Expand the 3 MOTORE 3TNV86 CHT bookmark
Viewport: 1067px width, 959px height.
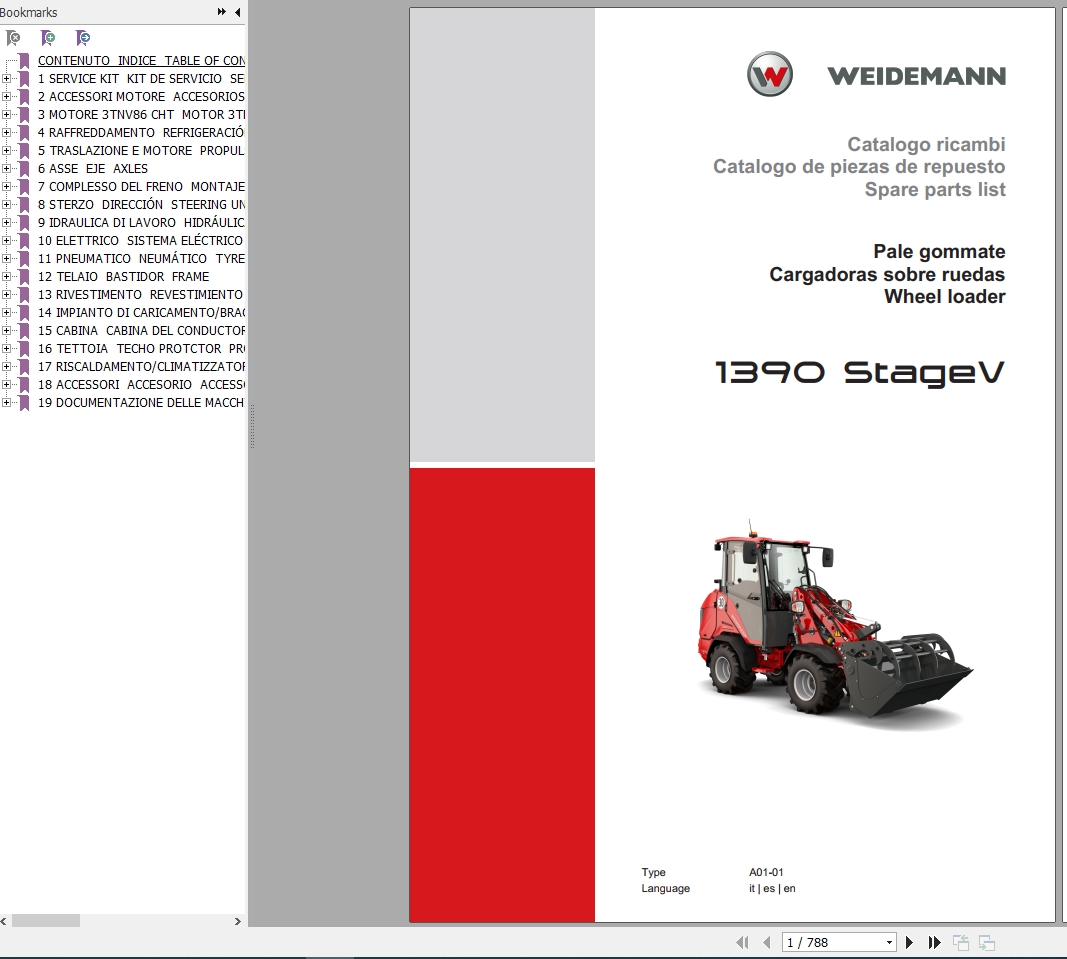[6, 114]
